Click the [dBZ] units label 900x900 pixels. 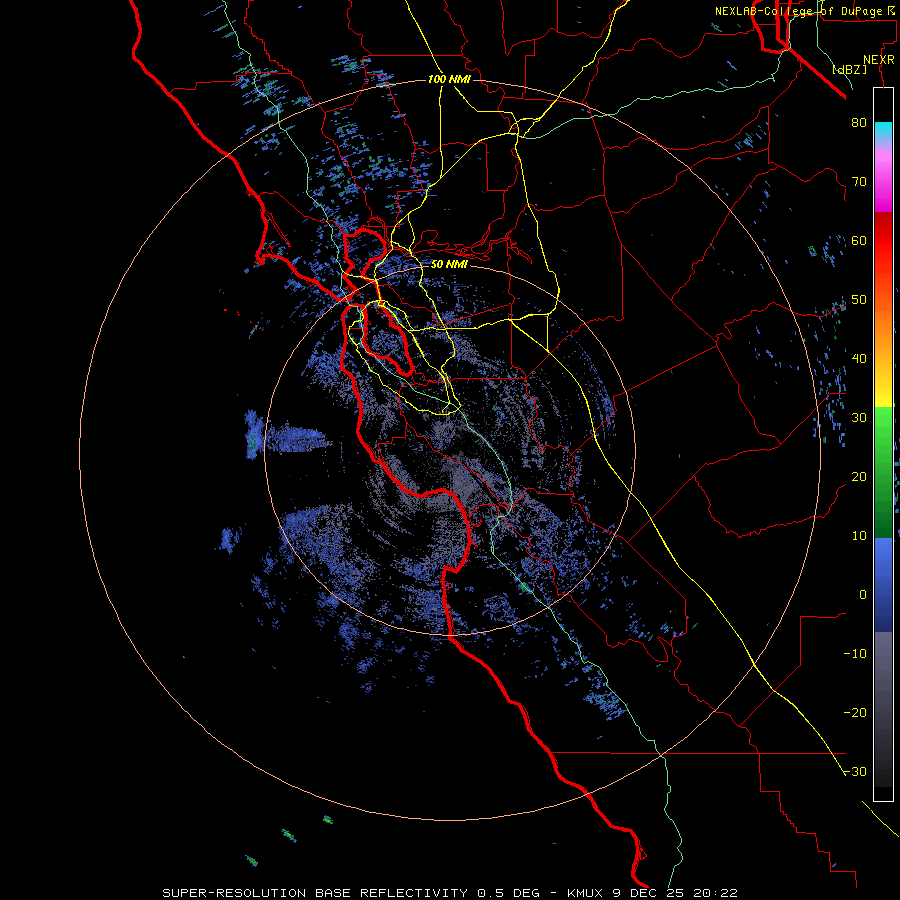pos(849,70)
